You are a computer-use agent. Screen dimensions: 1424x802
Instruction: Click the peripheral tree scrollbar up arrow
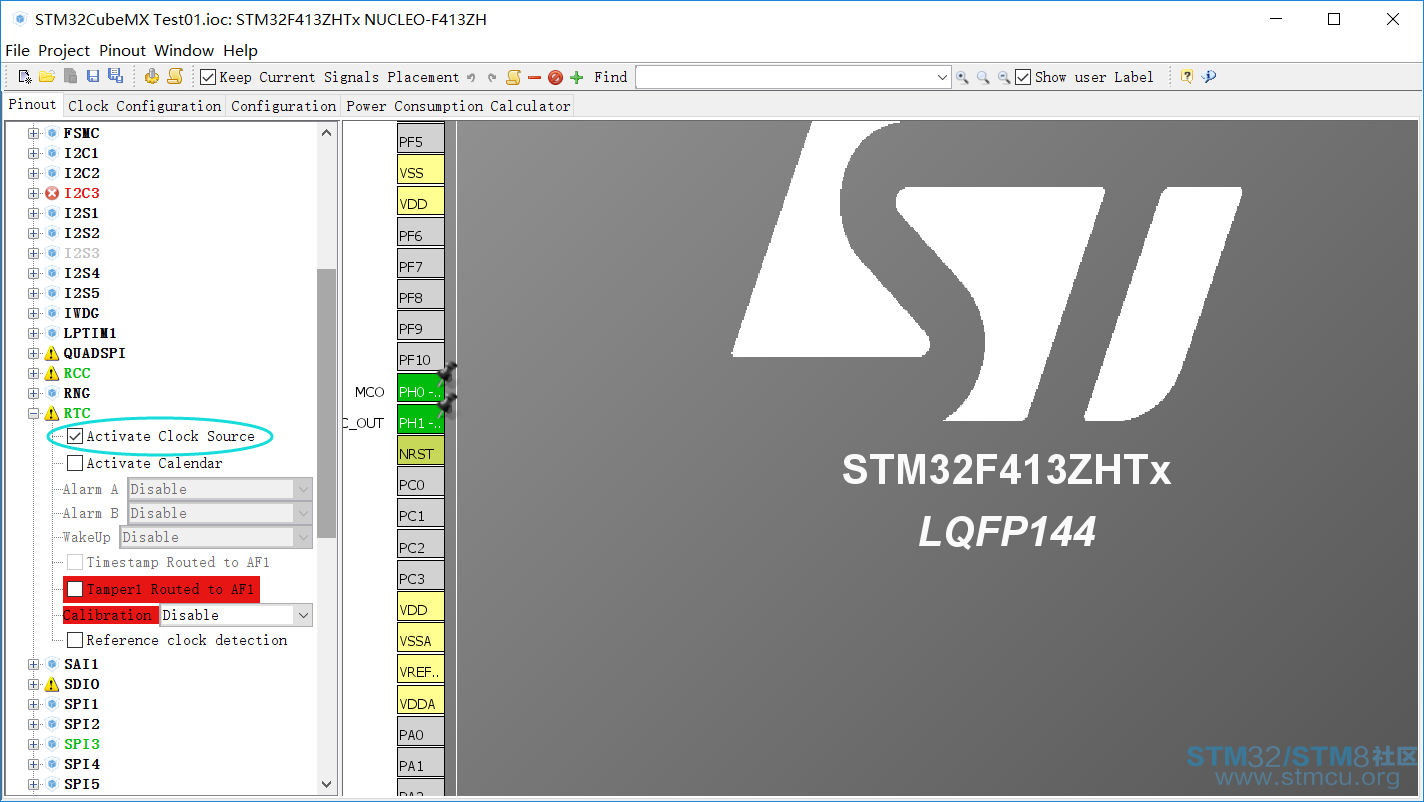pos(326,132)
